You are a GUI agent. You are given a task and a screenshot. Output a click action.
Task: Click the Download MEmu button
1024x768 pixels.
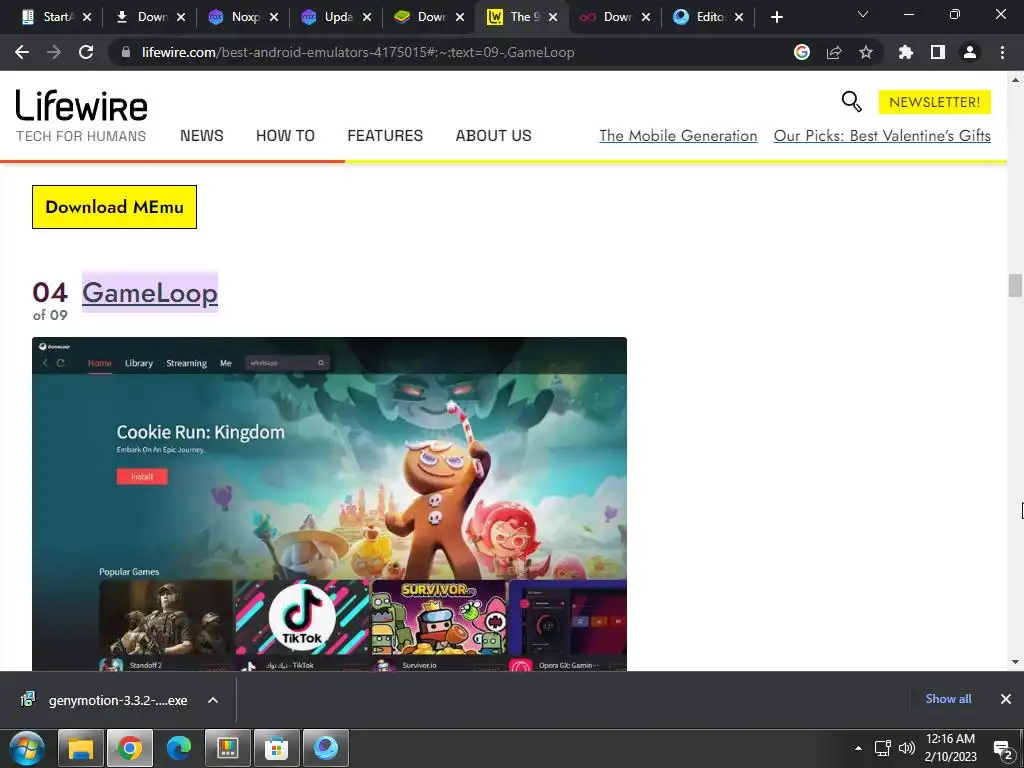[114, 207]
